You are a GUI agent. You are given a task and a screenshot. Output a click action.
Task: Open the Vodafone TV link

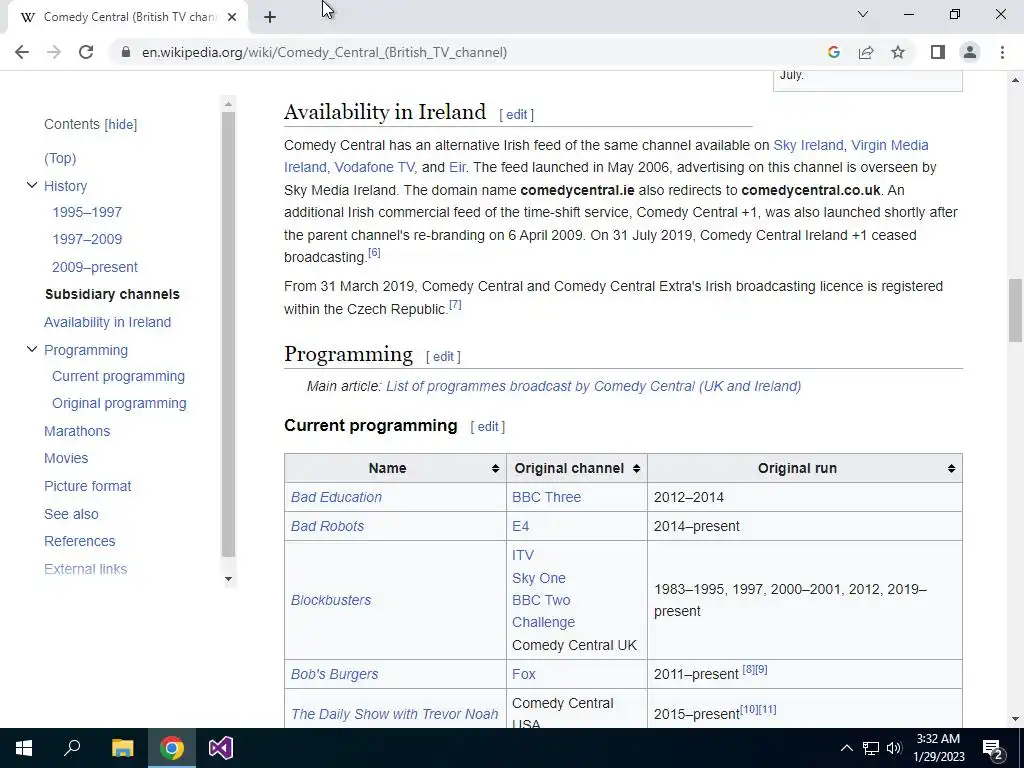coord(374,167)
